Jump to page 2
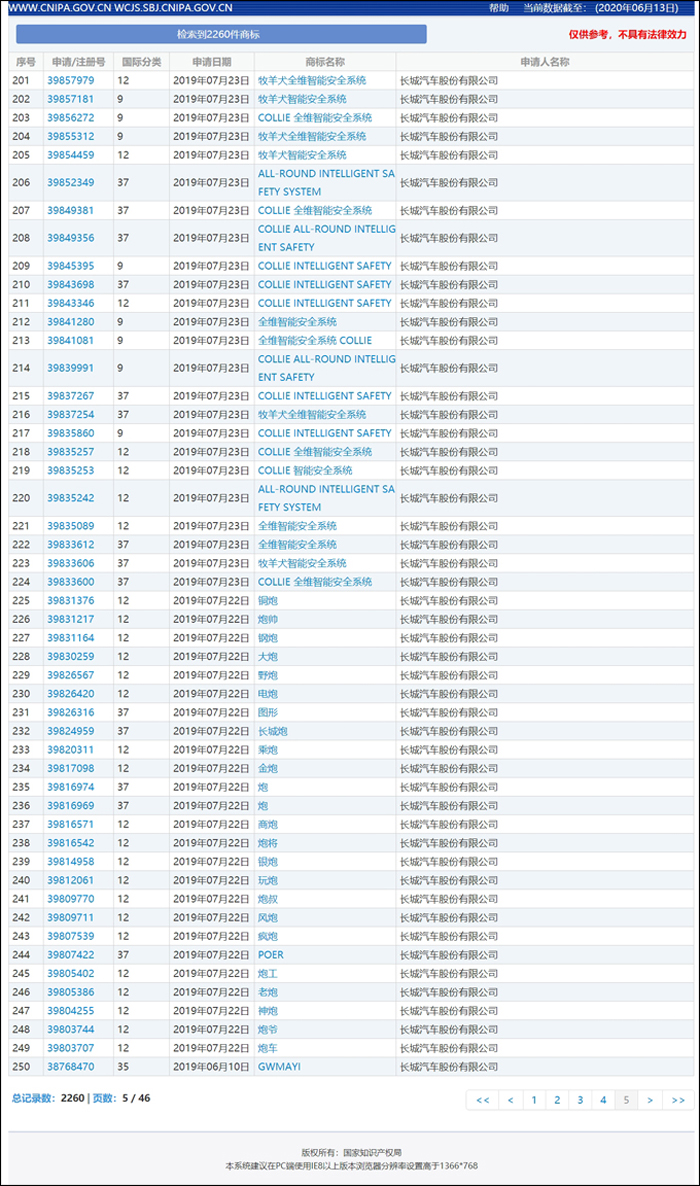The height and width of the screenshot is (1186, 700). pyautogui.click(x=557, y=1100)
